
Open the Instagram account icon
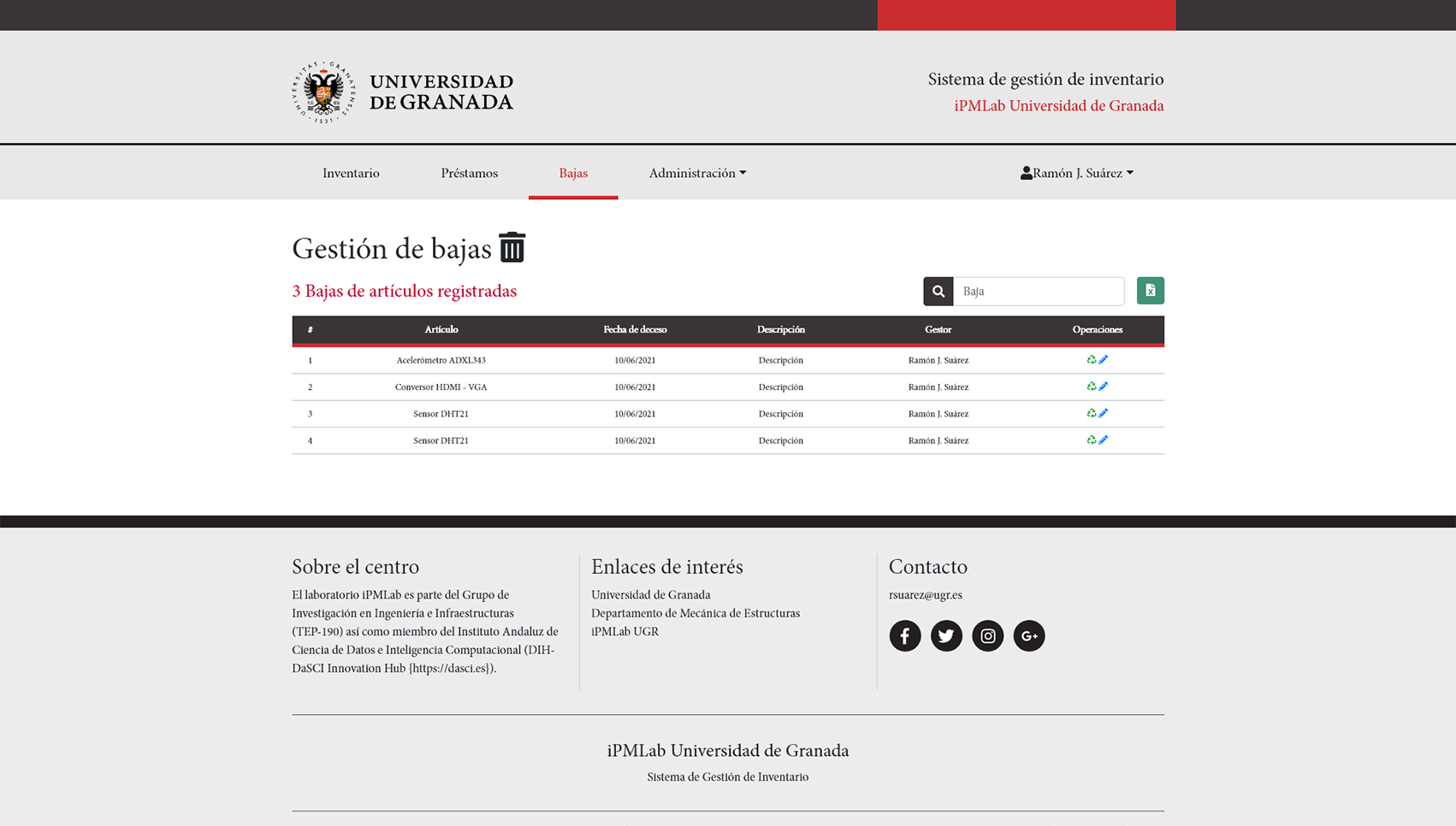(x=987, y=635)
